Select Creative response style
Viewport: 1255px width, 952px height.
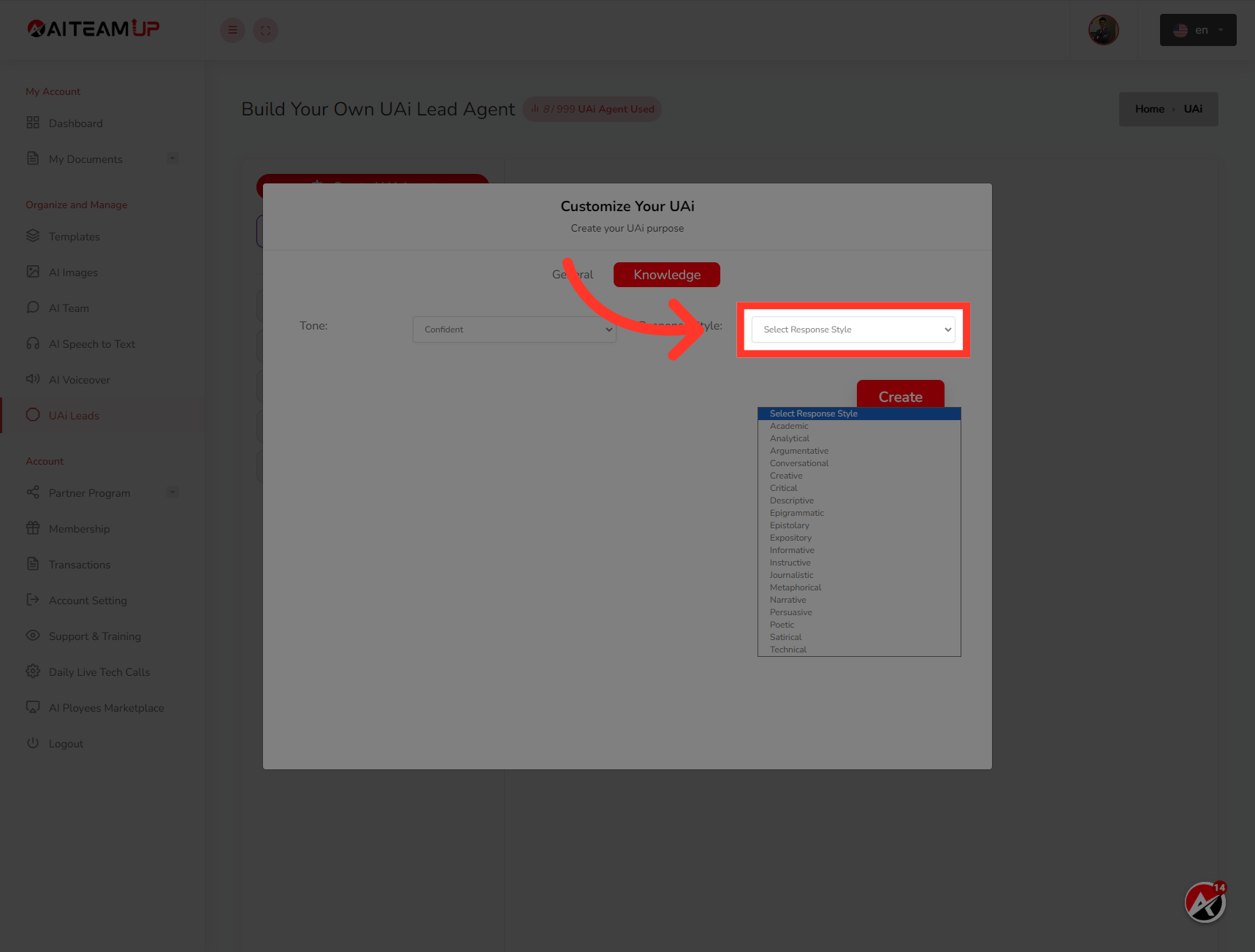click(859, 476)
